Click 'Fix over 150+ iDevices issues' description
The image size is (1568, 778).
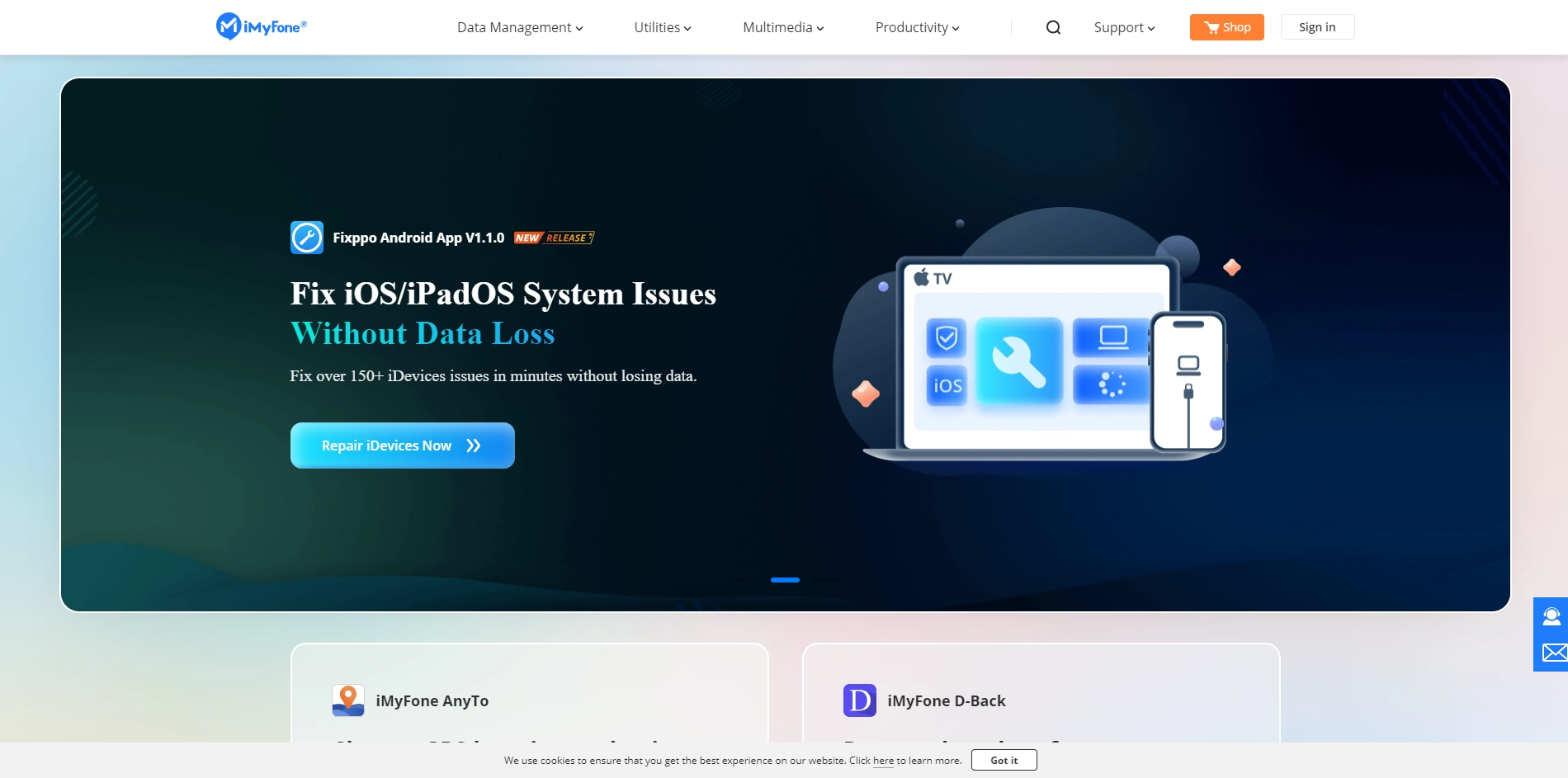point(494,376)
